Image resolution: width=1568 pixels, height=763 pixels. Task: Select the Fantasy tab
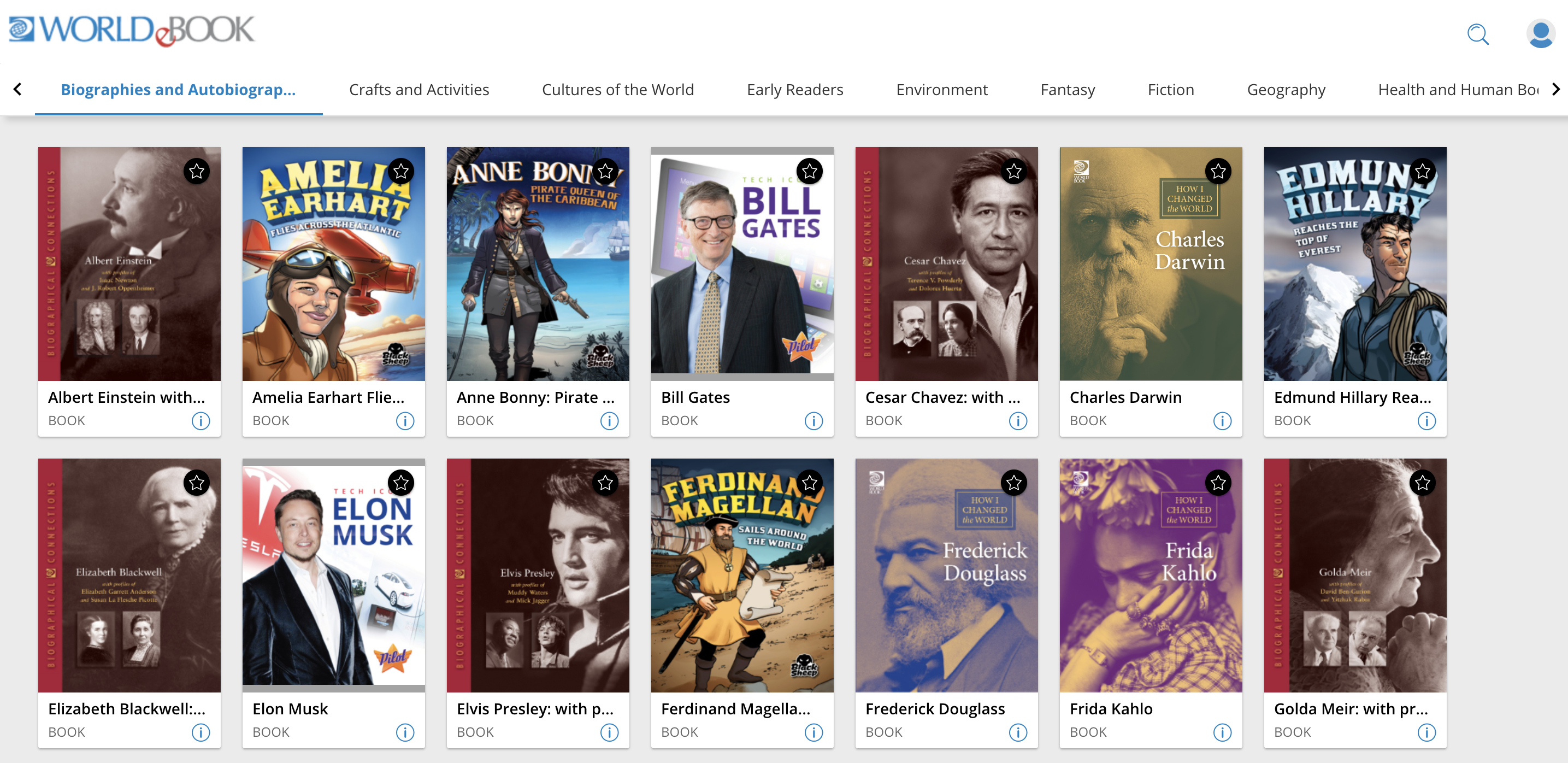coord(1068,90)
